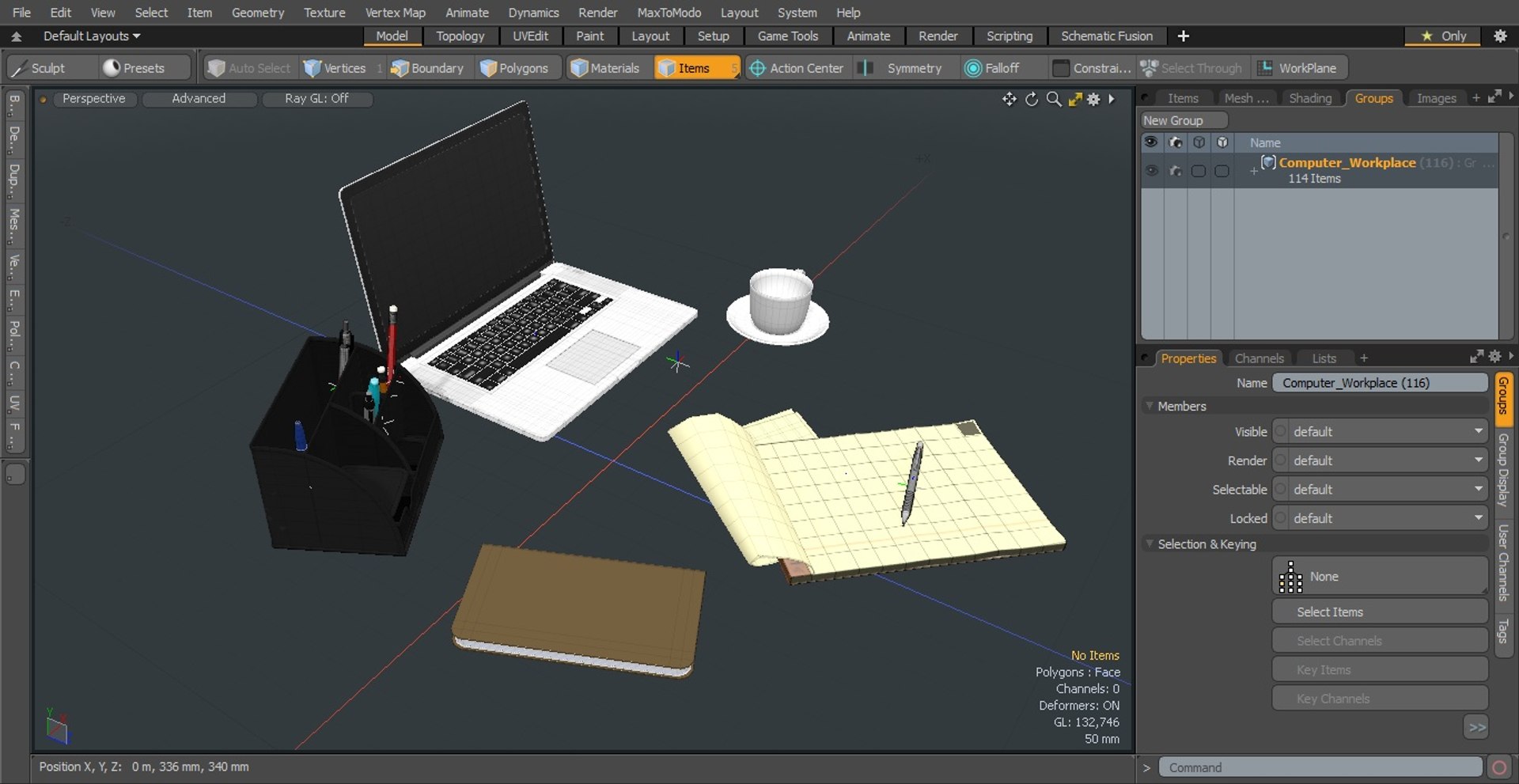The height and width of the screenshot is (784, 1519).
Task: Expand the Properties panel fullscreen icon
Action: [x=1476, y=357]
